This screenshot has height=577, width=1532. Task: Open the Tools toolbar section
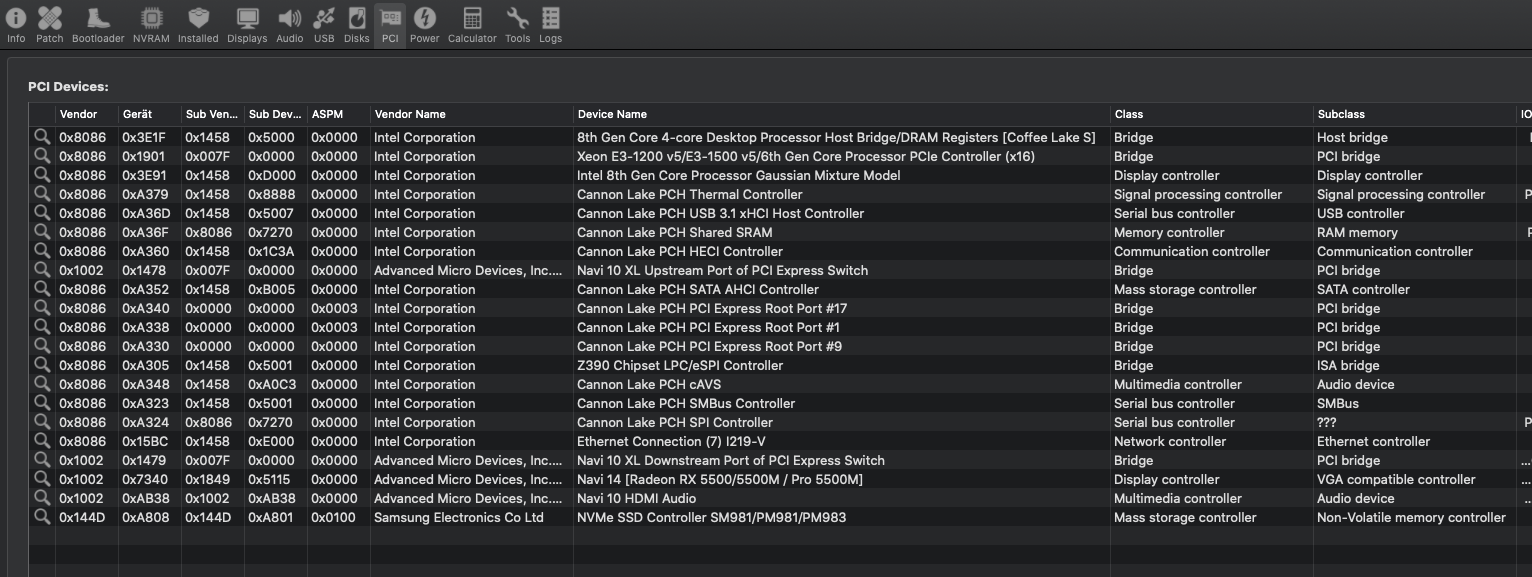pos(517,24)
